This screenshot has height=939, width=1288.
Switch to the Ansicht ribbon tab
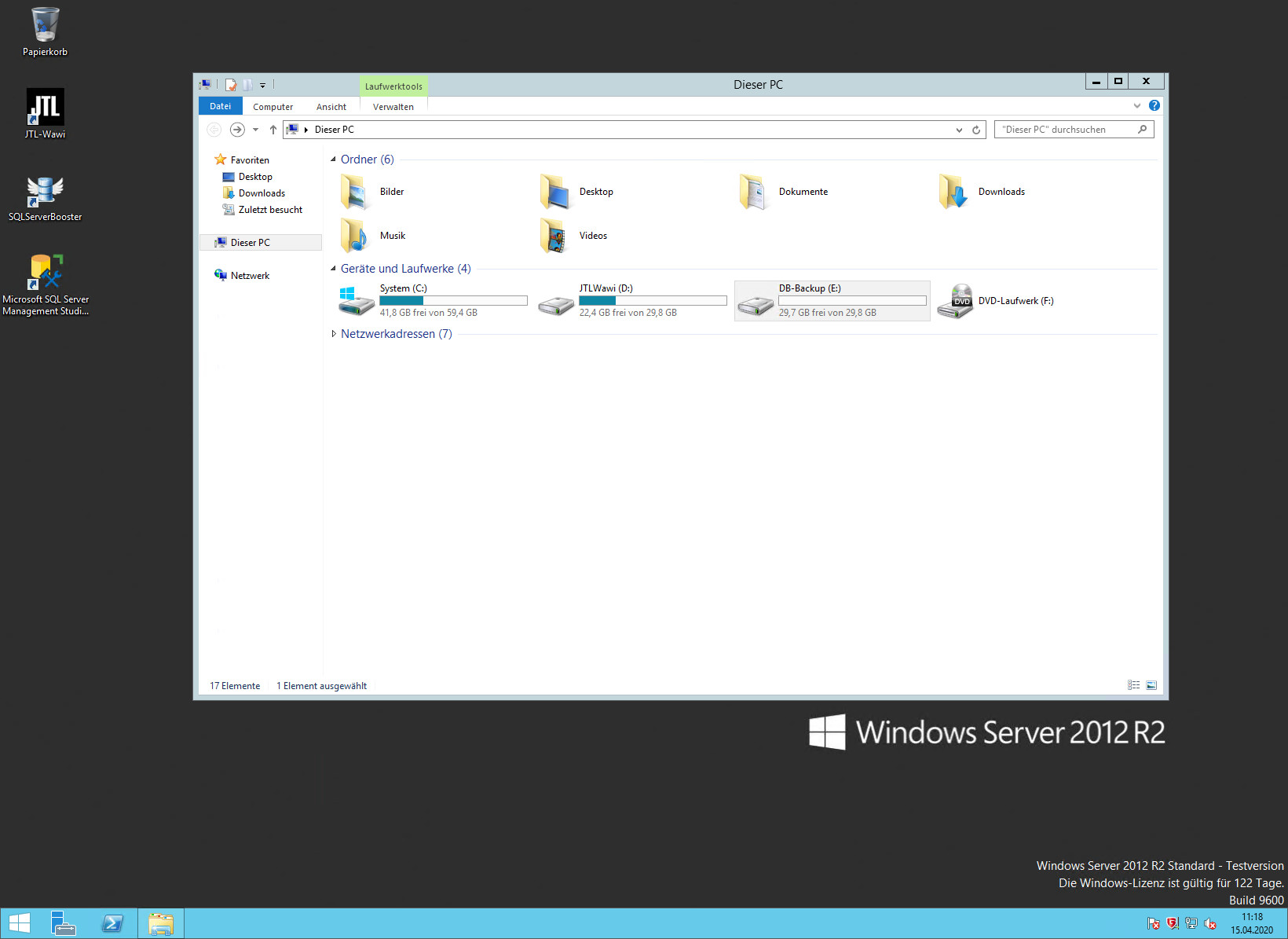pos(331,107)
